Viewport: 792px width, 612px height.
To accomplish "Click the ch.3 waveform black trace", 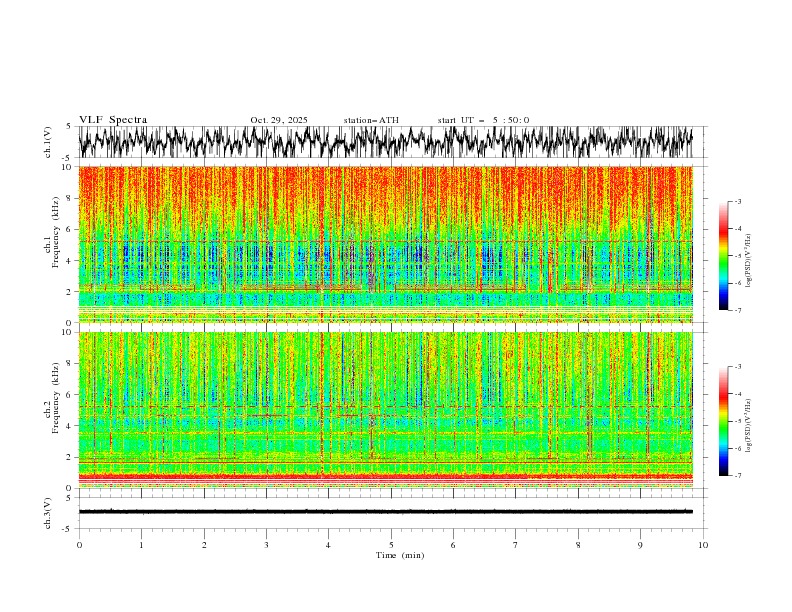I will coord(385,512).
